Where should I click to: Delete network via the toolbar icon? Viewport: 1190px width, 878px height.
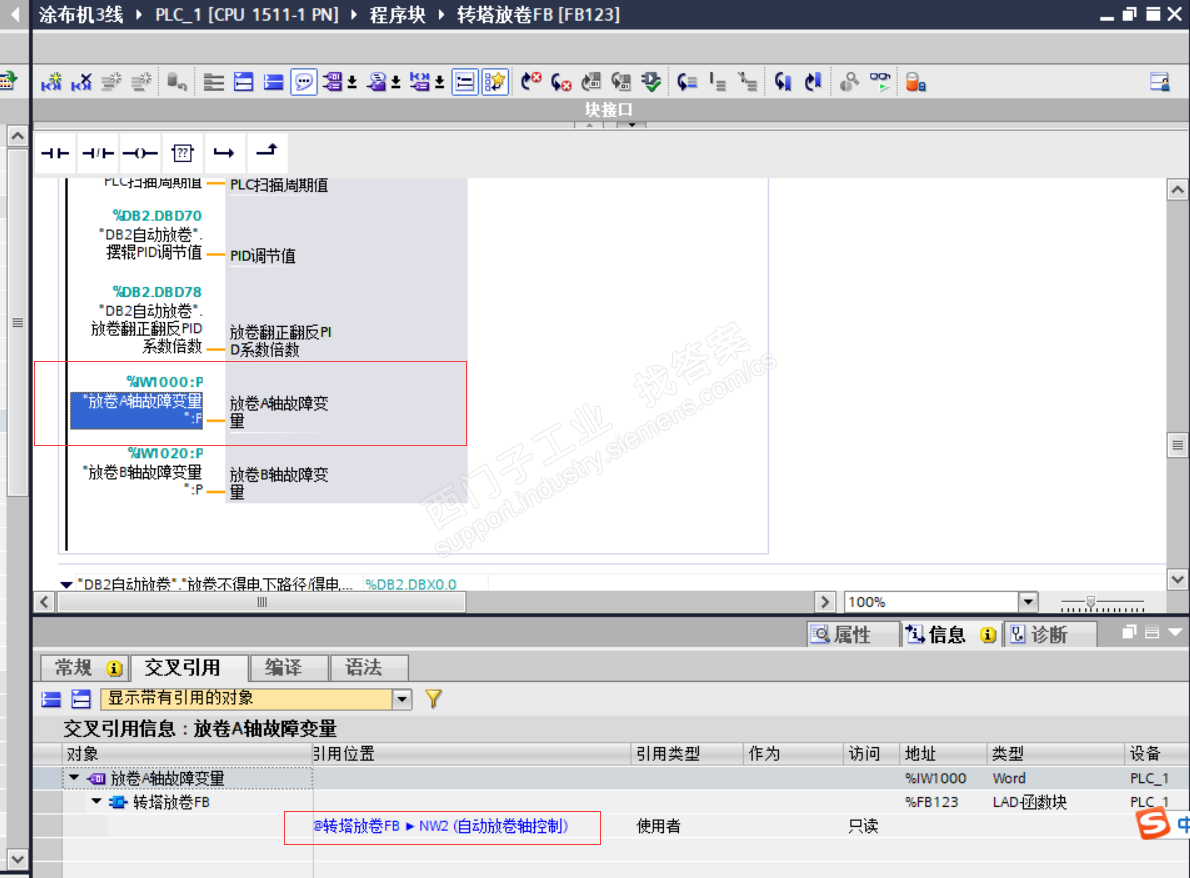(81, 82)
